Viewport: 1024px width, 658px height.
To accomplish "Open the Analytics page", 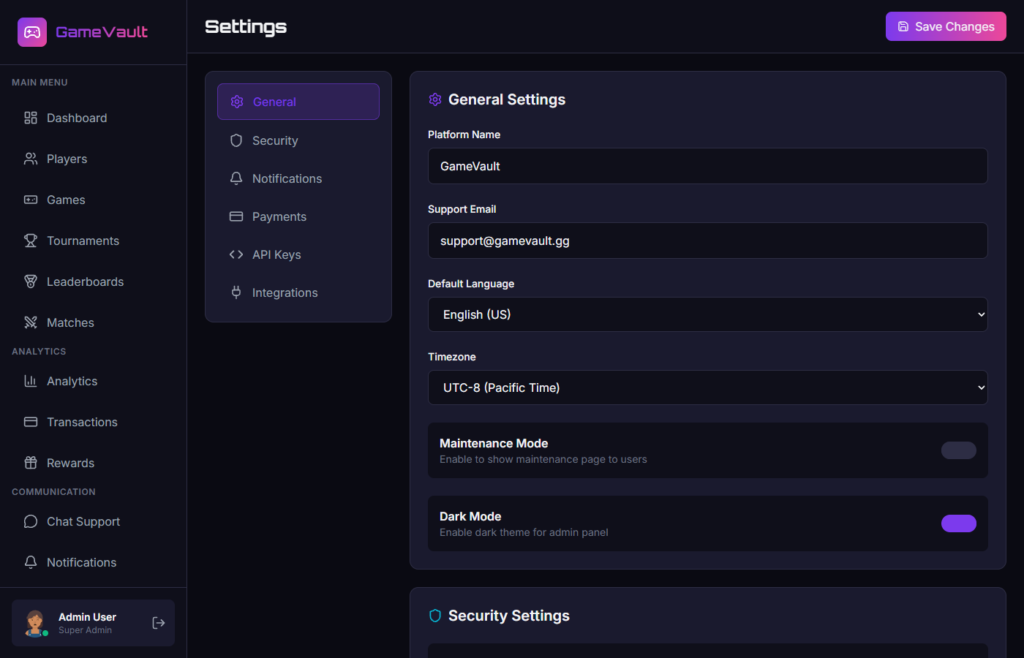I will [93, 381].
